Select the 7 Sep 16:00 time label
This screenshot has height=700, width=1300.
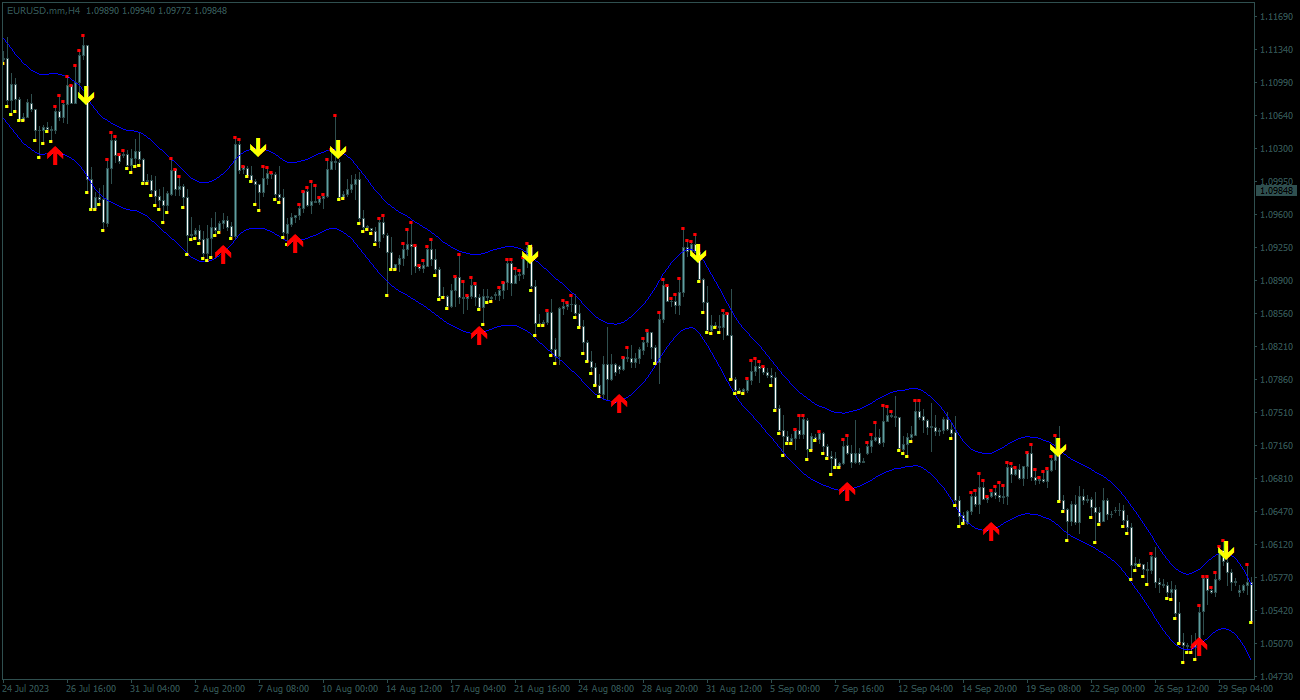point(859,689)
